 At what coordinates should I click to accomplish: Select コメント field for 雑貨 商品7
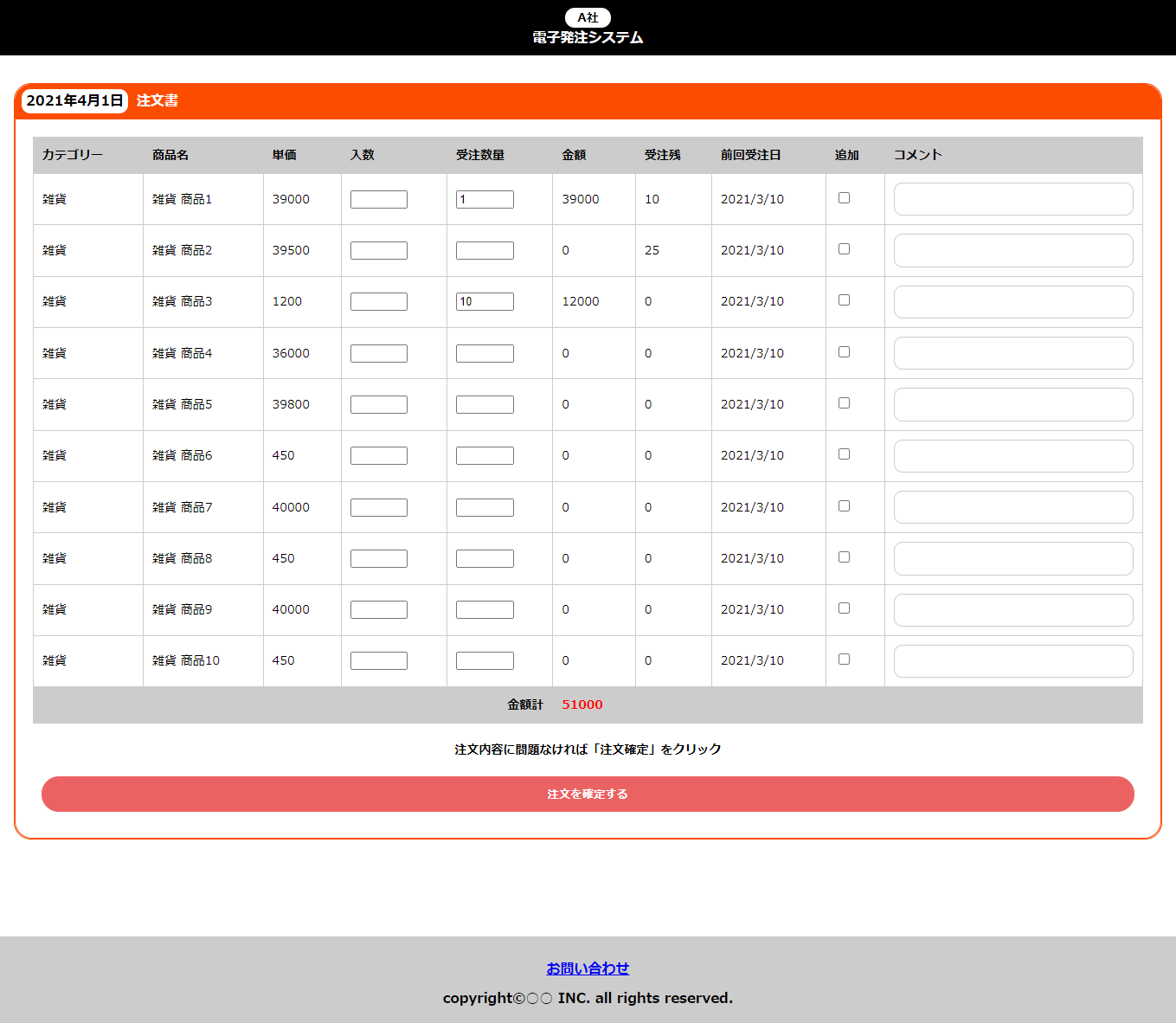pyautogui.click(x=1013, y=507)
